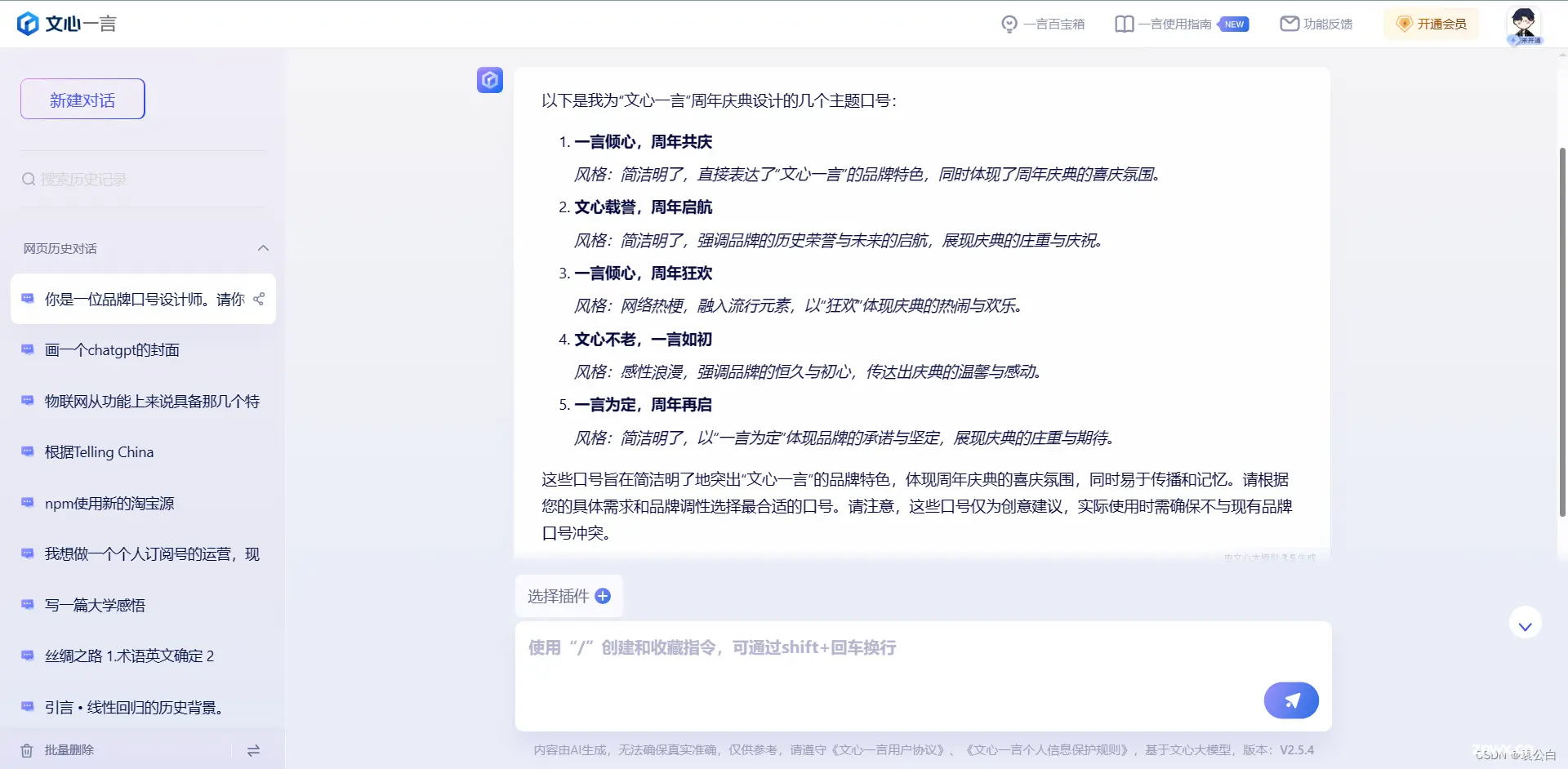Image resolution: width=1568 pixels, height=769 pixels.
Task: Click slogan text 一言倾心,周年共庆
Action: tap(643, 142)
